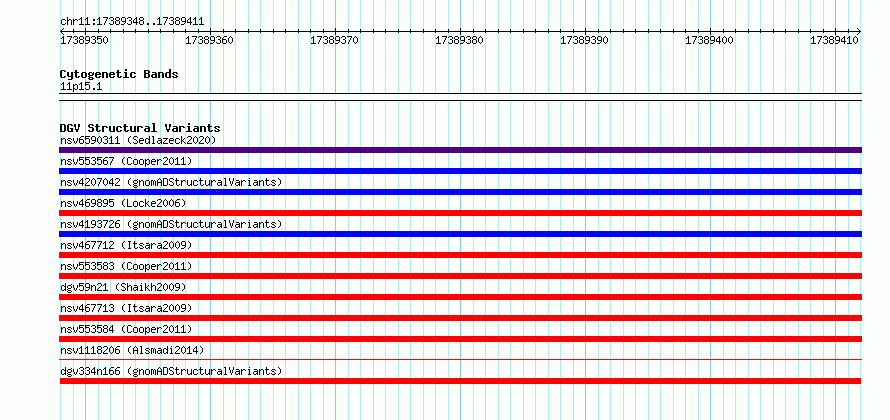Click ruler position 17389370
The width and height of the screenshot is (890, 420).
(335, 40)
